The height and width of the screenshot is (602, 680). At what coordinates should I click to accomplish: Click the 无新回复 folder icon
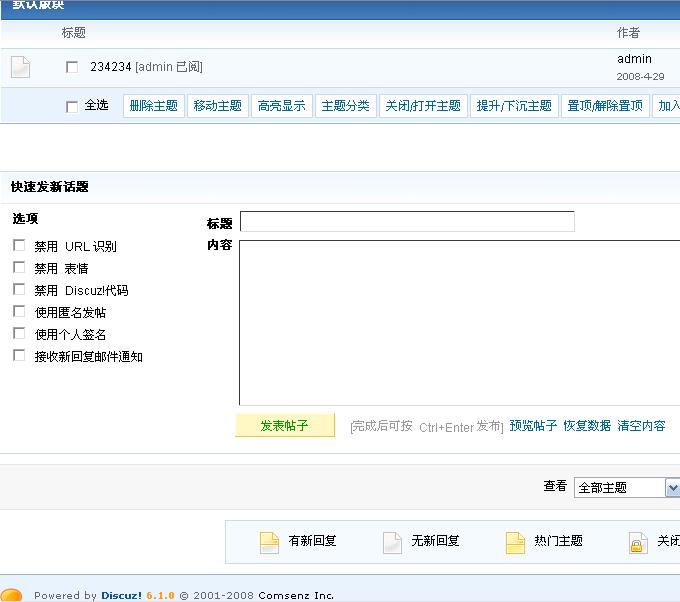[393, 542]
